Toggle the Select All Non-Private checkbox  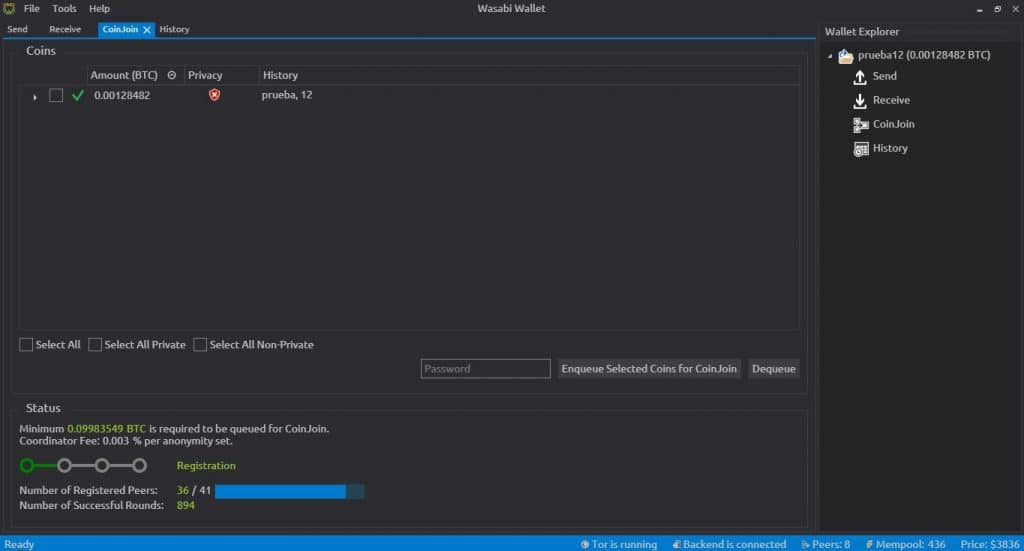point(201,345)
